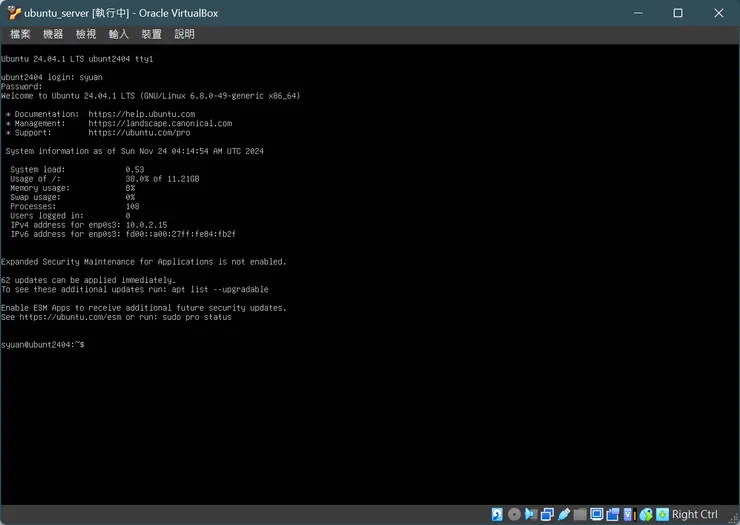740x525 pixels.
Task: Open the 檔案 menu
Action: [20, 34]
